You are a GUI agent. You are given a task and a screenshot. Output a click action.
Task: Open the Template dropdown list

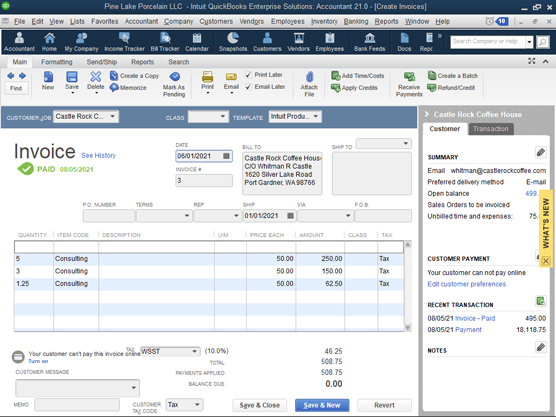coord(316,116)
